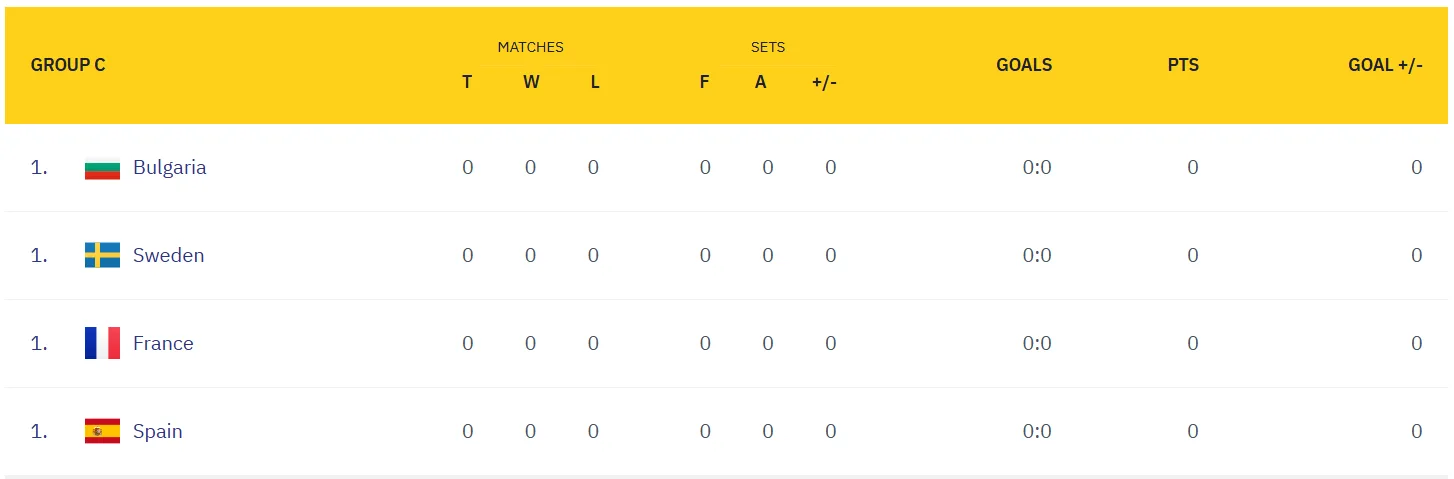This screenshot has width=1454, height=479.
Task: Click Bulgaria's goals value 0:0
Action: 1037,168
